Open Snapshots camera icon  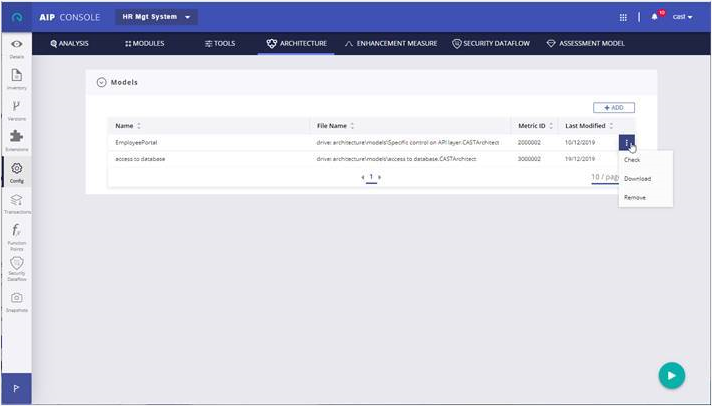pos(16,300)
